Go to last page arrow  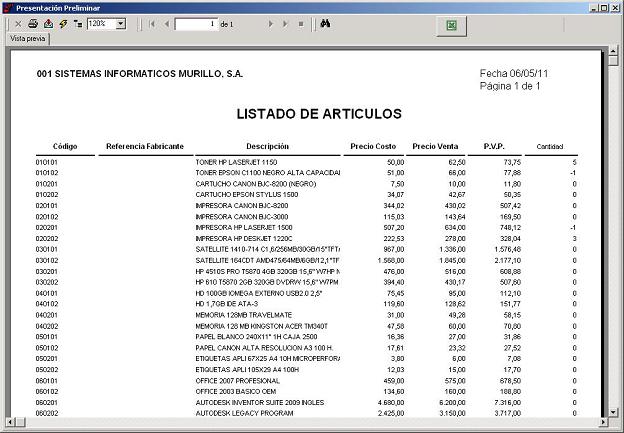tap(285, 24)
